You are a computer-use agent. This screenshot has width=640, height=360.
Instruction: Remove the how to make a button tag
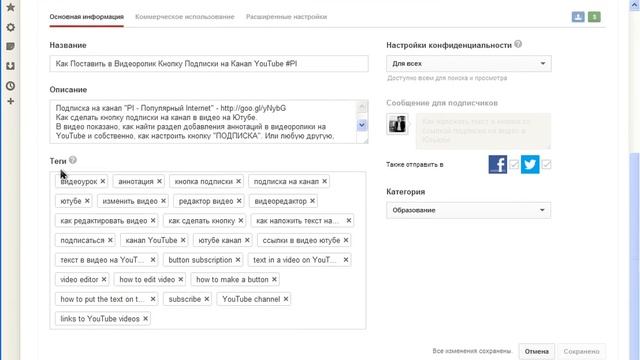(274, 279)
